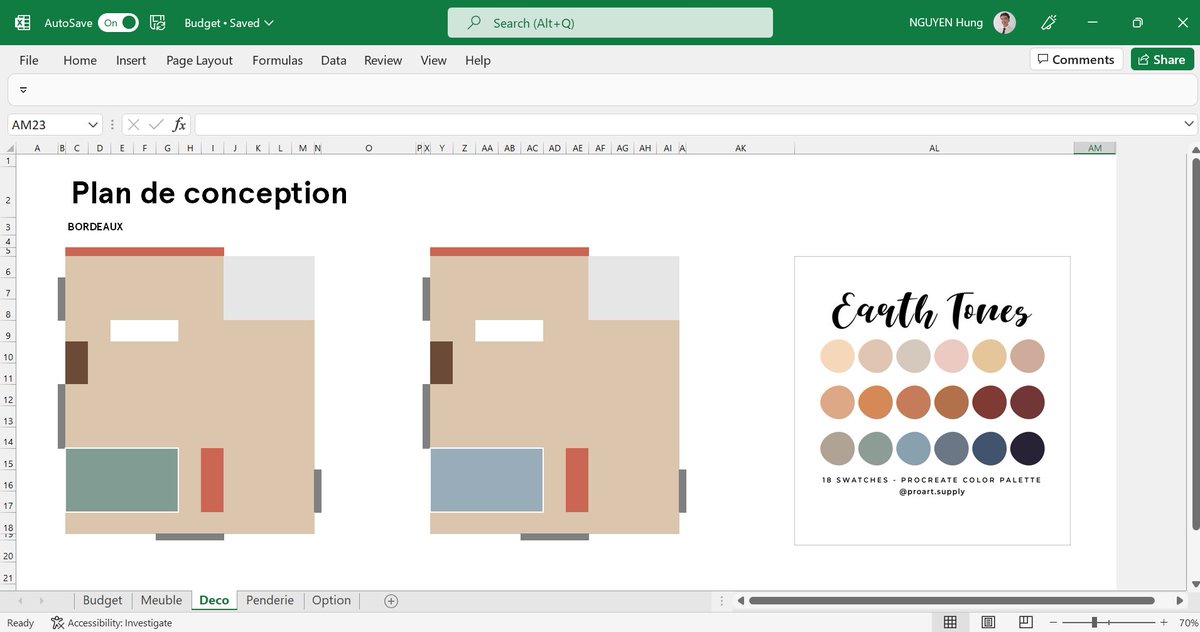Open the Review tab

[383, 60]
